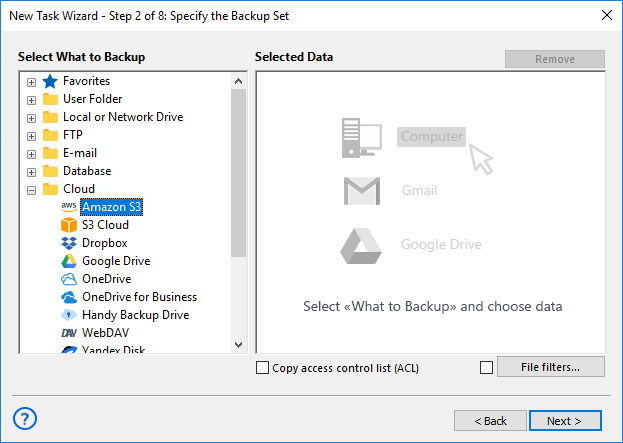The height and width of the screenshot is (443, 623).
Task: Click the tree scrollbar down arrow
Action: [238, 344]
